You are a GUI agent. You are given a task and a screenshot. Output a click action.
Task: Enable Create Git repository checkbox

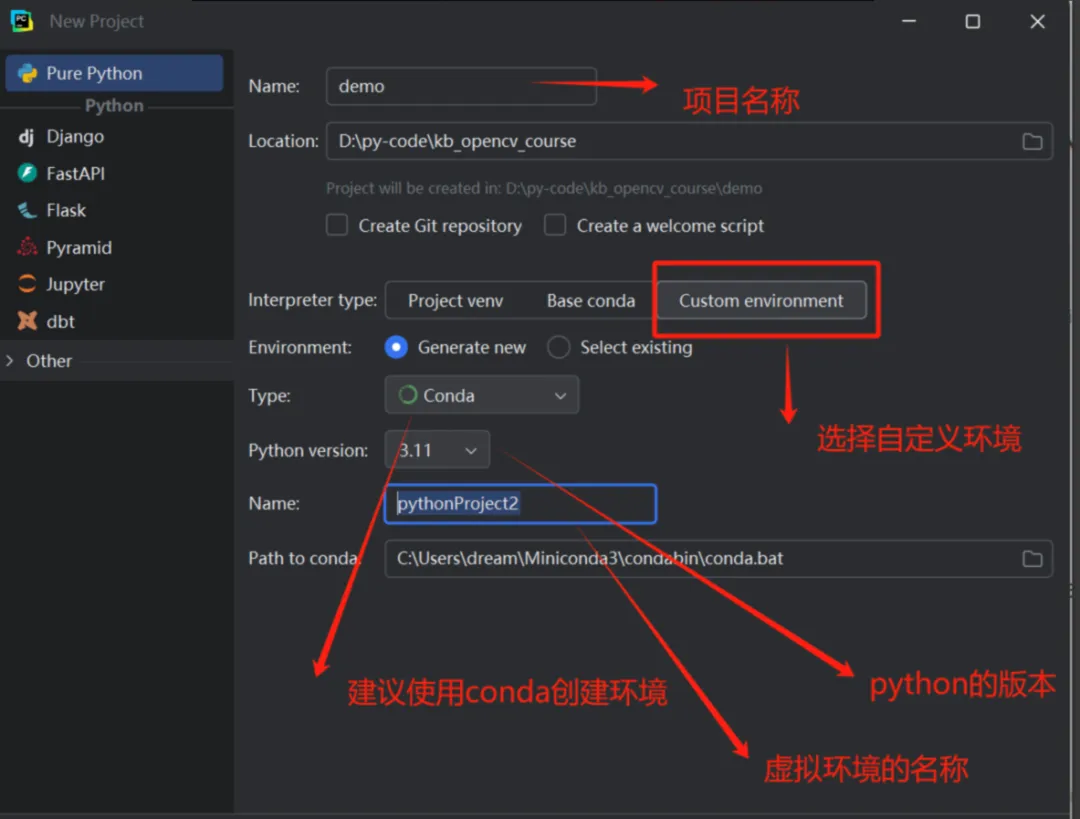337,225
